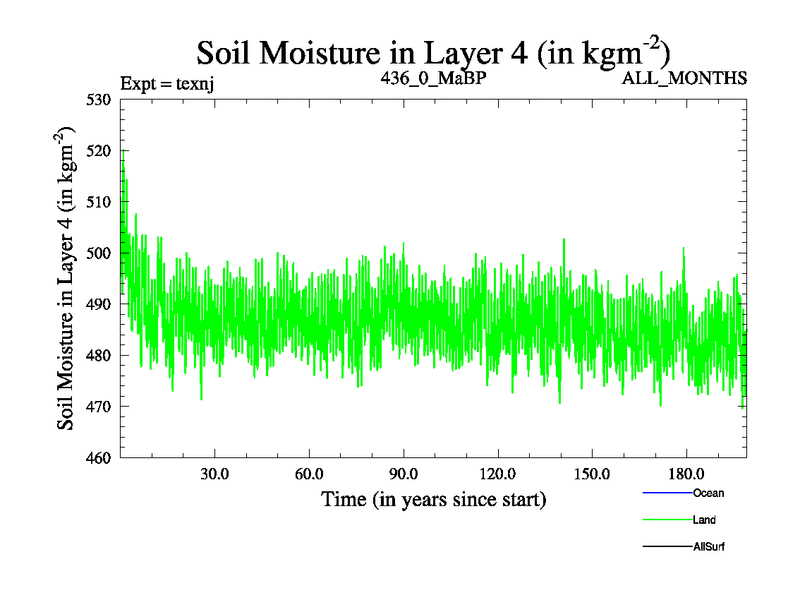Click the 436_0_MaBP subtitle text
Image resolution: width=800 pixels, height=600 pixels.
coord(433,77)
